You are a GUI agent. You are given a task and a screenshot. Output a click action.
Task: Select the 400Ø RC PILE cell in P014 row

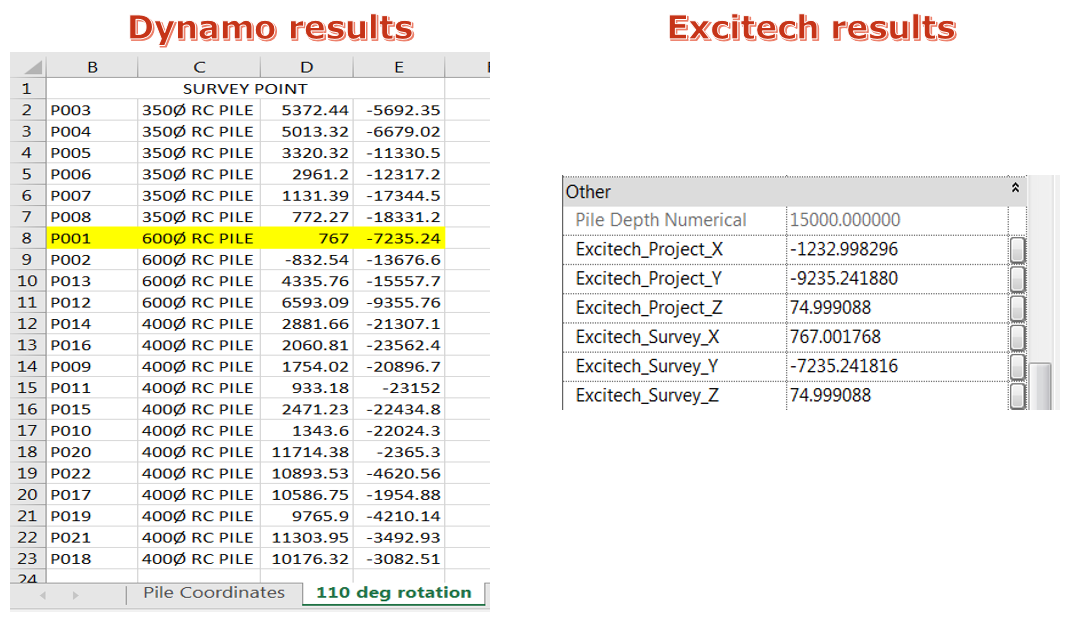click(199, 324)
